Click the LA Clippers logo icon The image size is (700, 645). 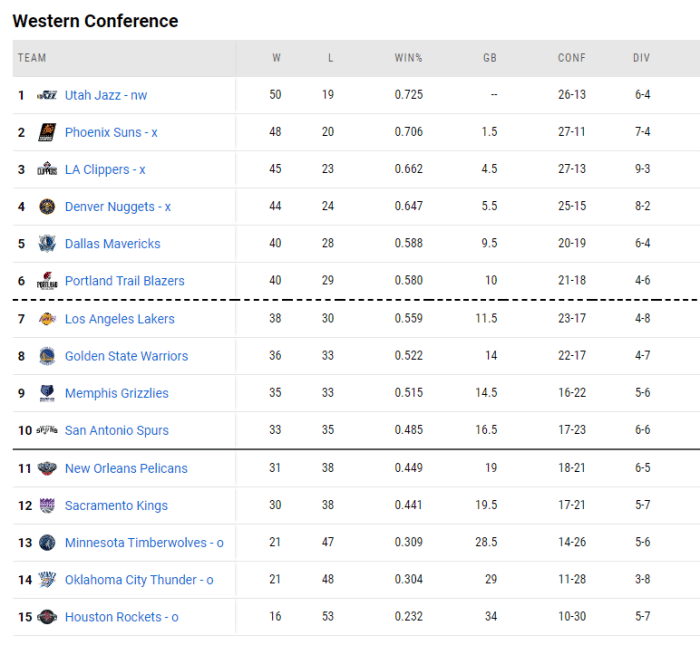47,169
